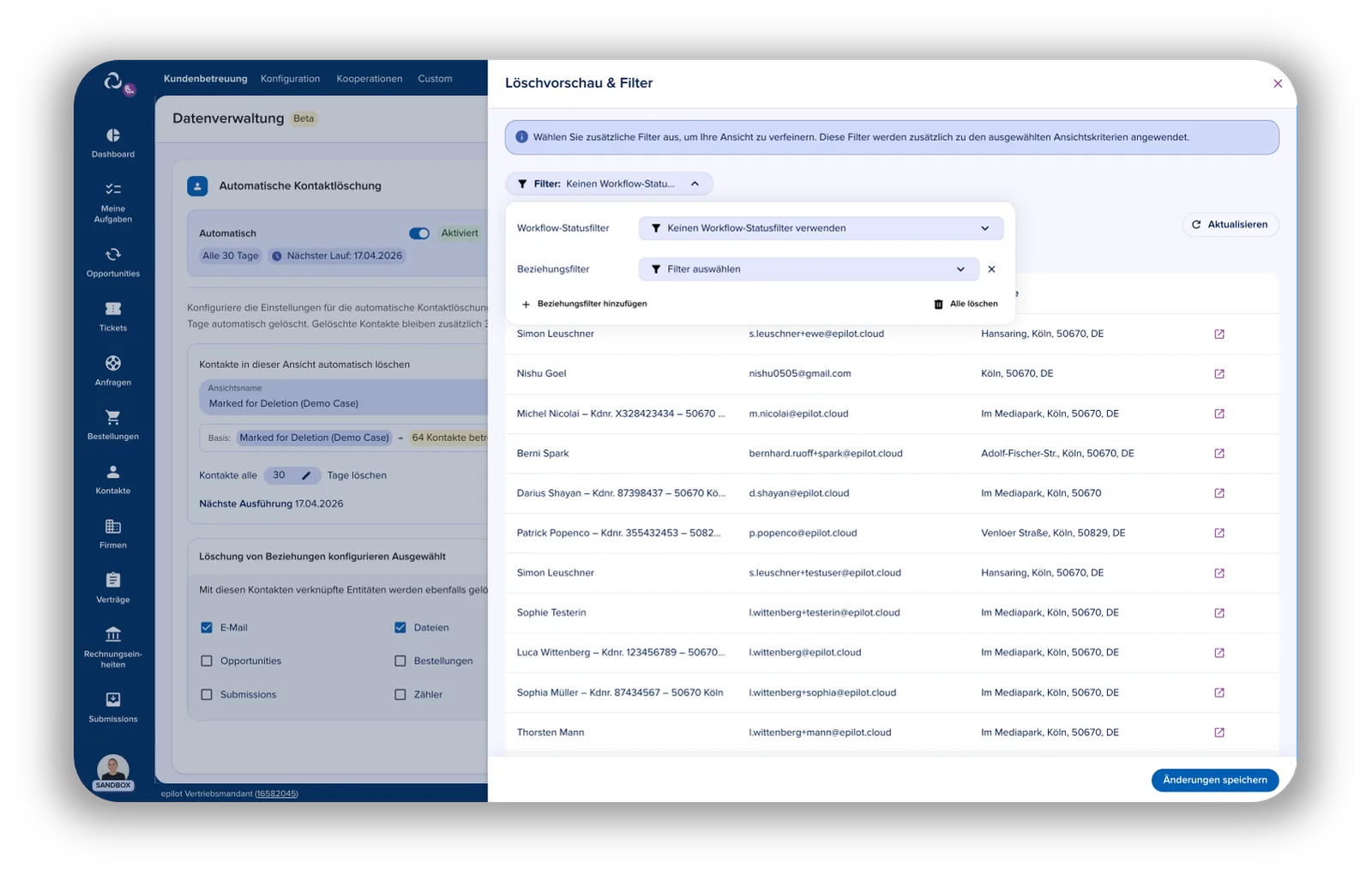Image resolution: width=1372 pixels, height=875 pixels.
Task: Go to Opportunities in sidebar
Action: (113, 262)
